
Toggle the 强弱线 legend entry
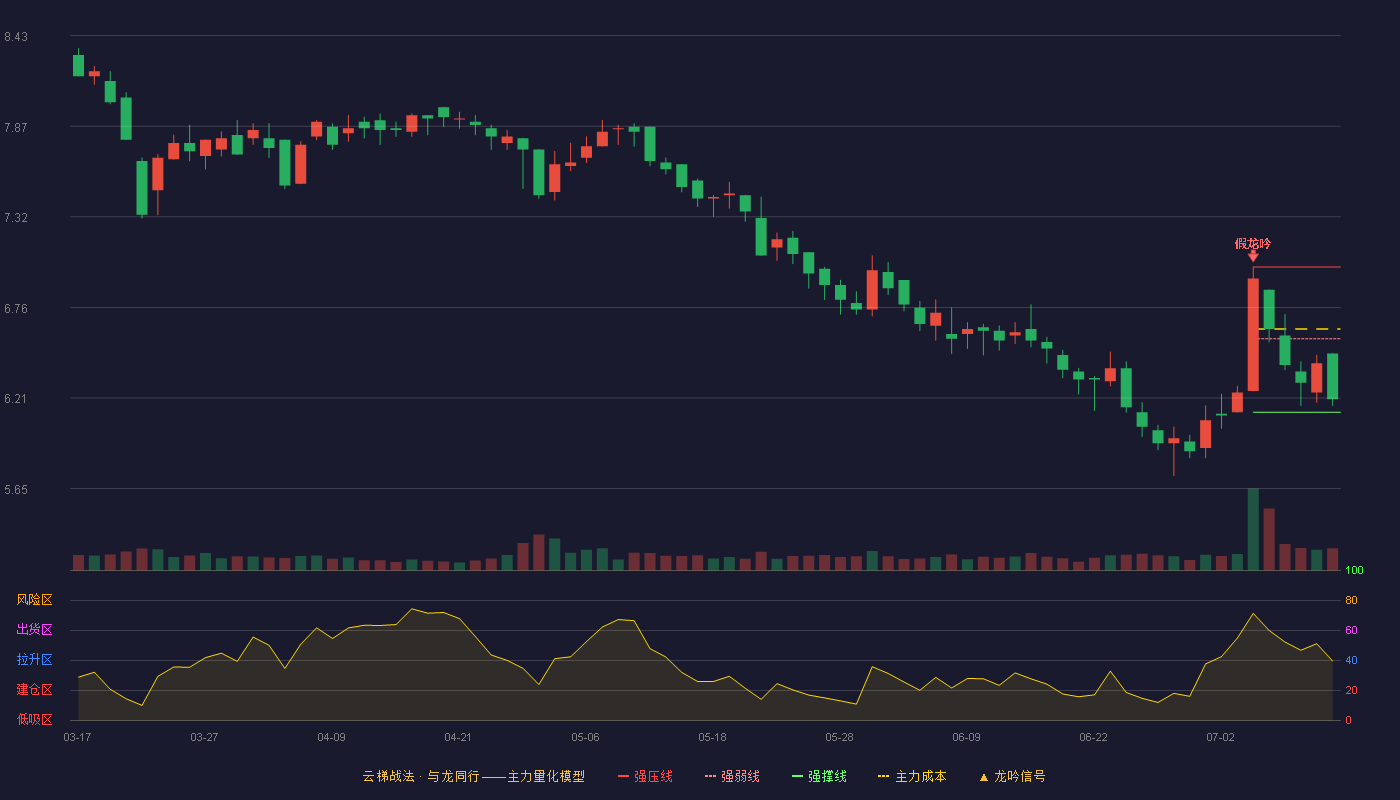pyautogui.click(x=732, y=776)
